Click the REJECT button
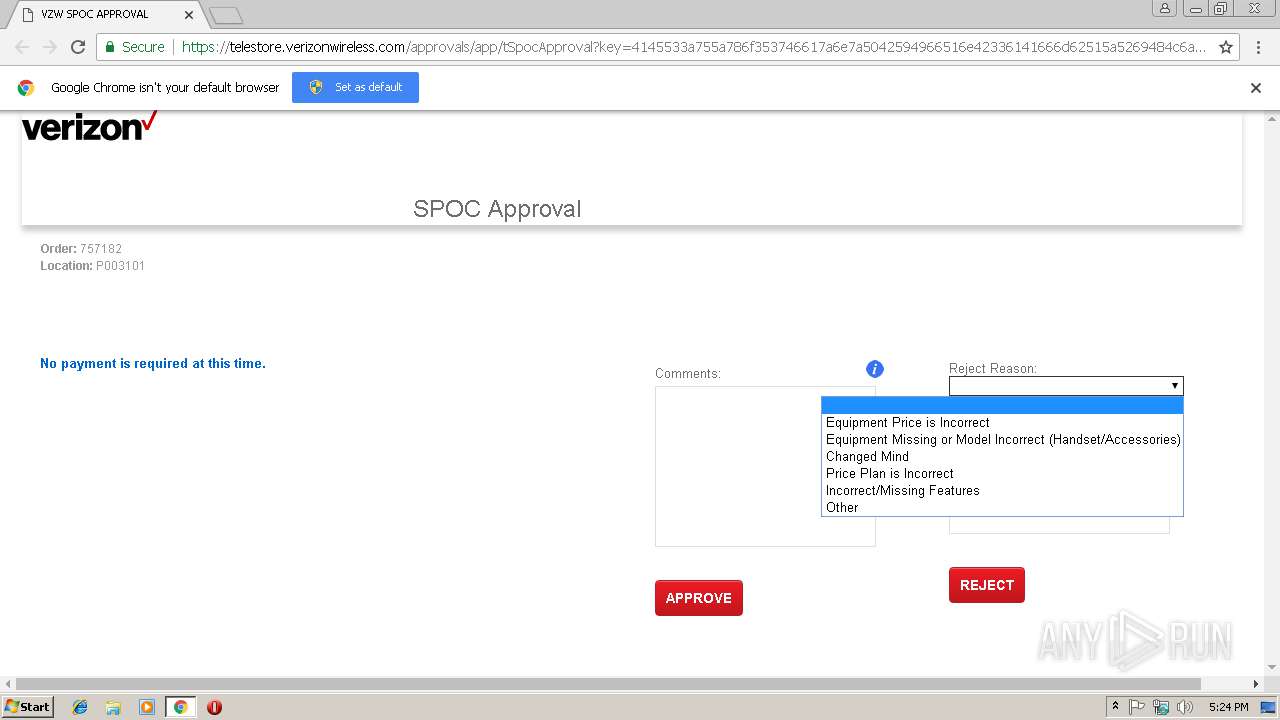Viewport: 1280px width, 720px height. (987, 585)
